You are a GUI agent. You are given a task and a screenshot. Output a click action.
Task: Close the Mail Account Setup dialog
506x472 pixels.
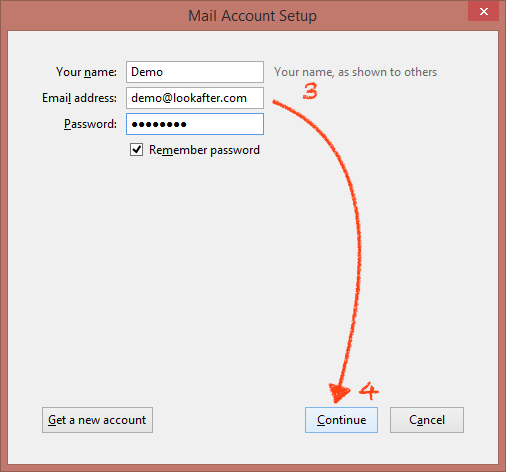click(x=483, y=12)
